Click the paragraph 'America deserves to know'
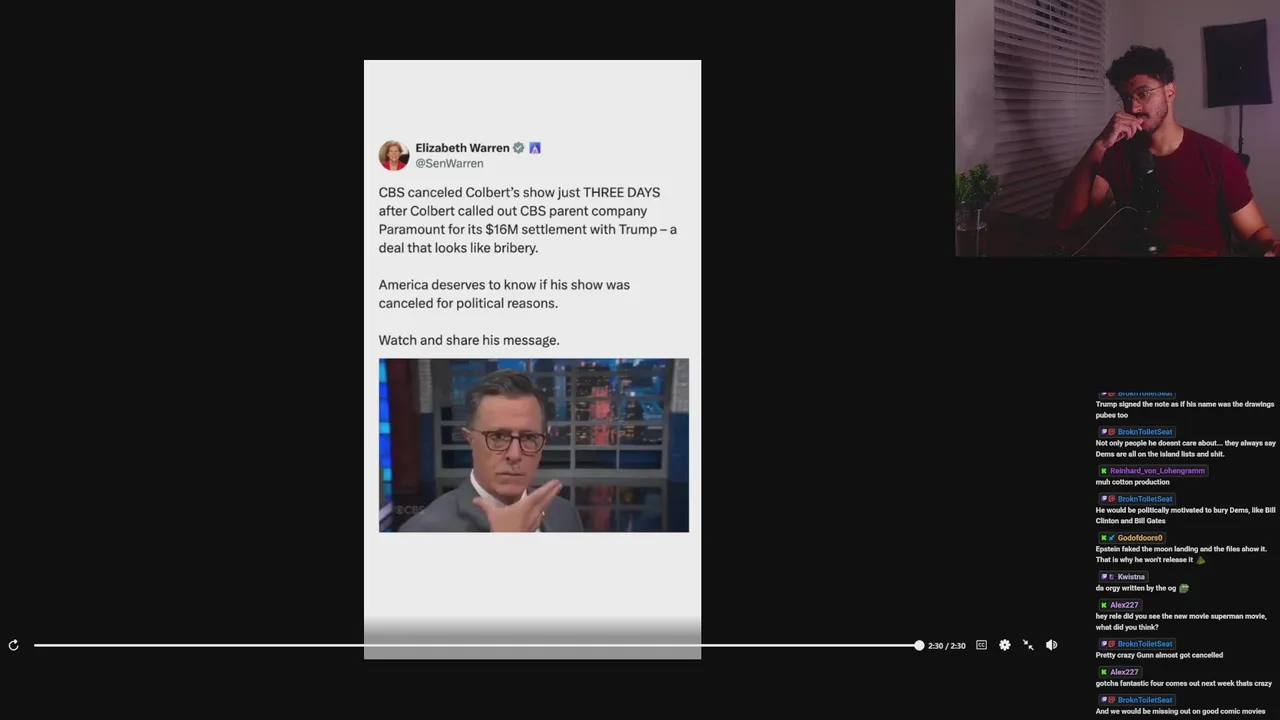This screenshot has width=1280, height=720. (x=504, y=294)
